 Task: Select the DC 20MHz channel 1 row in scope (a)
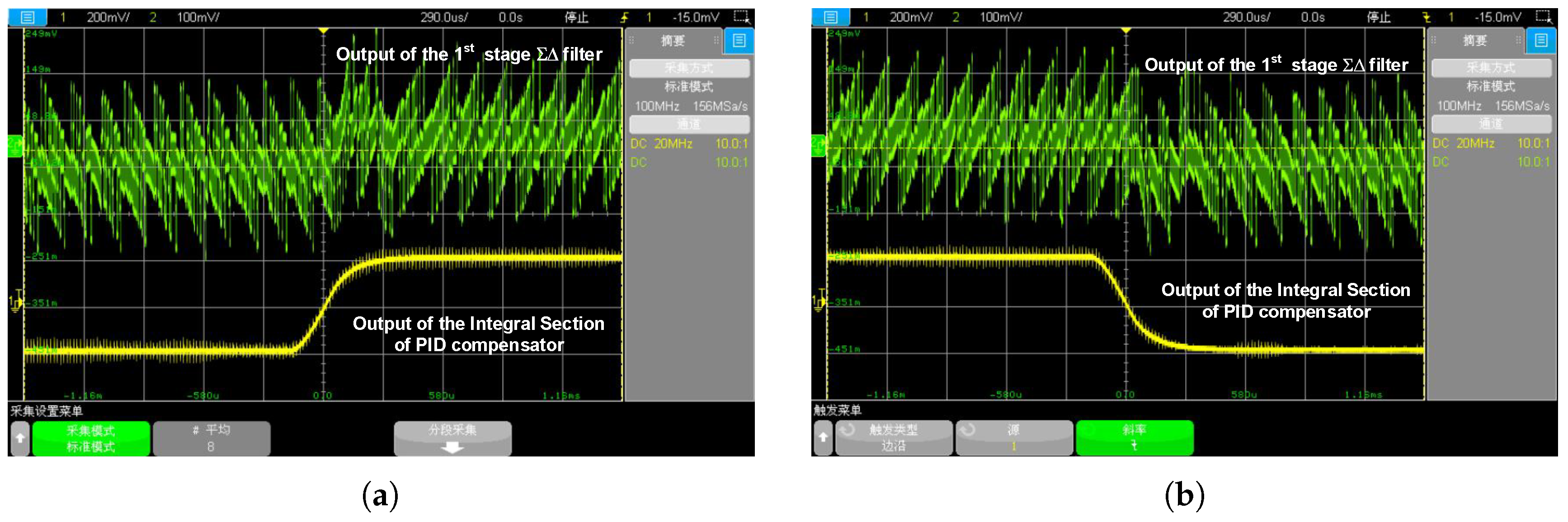pos(689,144)
